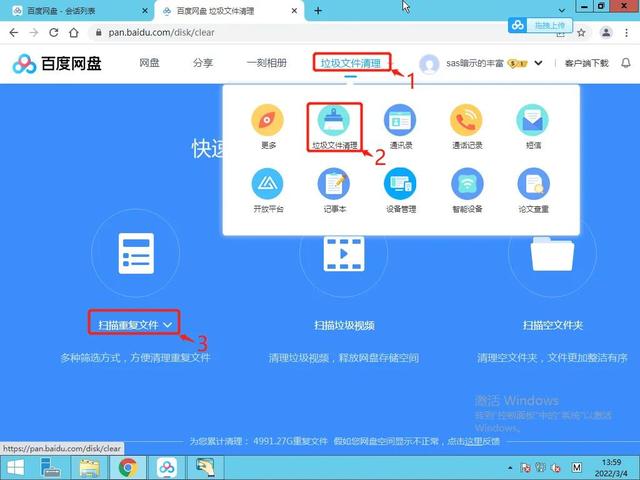This screenshot has width=640, height=480.
Task: Click the junk video film icon
Action: (344, 254)
